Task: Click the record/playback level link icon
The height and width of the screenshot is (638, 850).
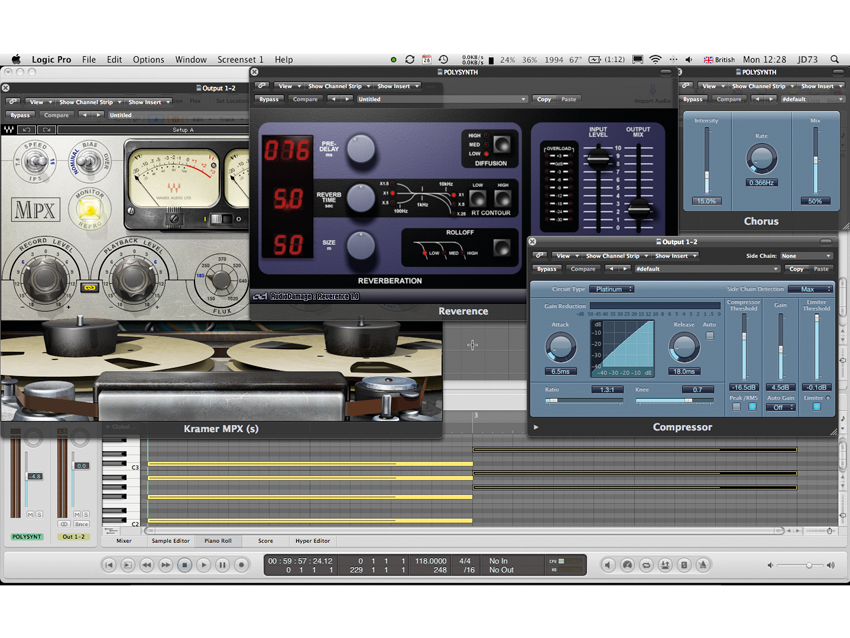Action: pyautogui.click(x=89, y=287)
